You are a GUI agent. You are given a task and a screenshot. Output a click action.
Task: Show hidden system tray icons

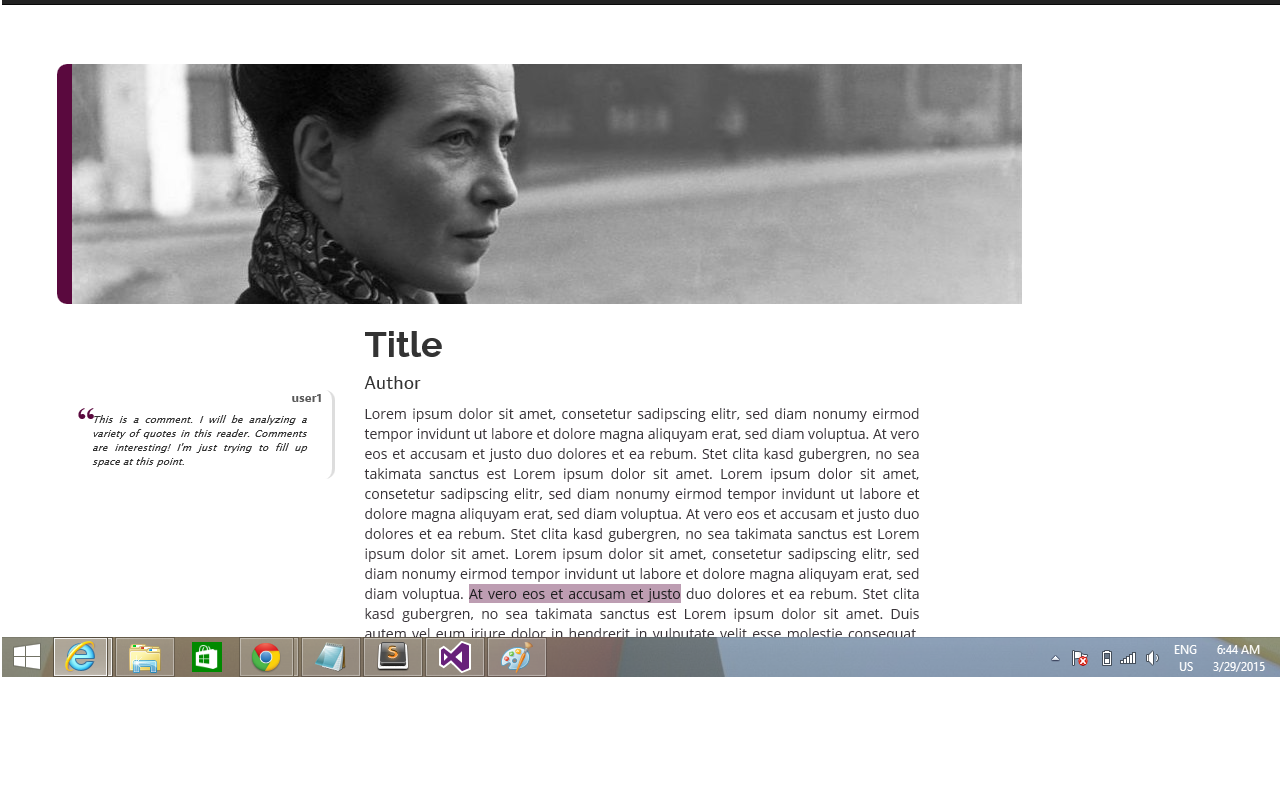coord(1055,658)
